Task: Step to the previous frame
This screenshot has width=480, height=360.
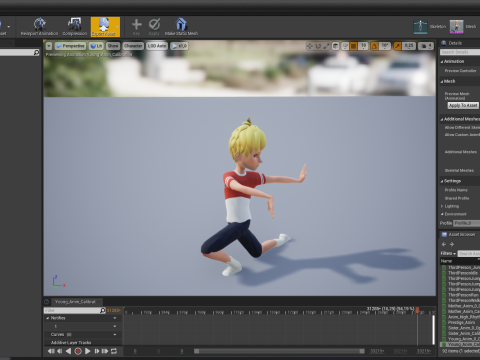Action: [60, 351]
